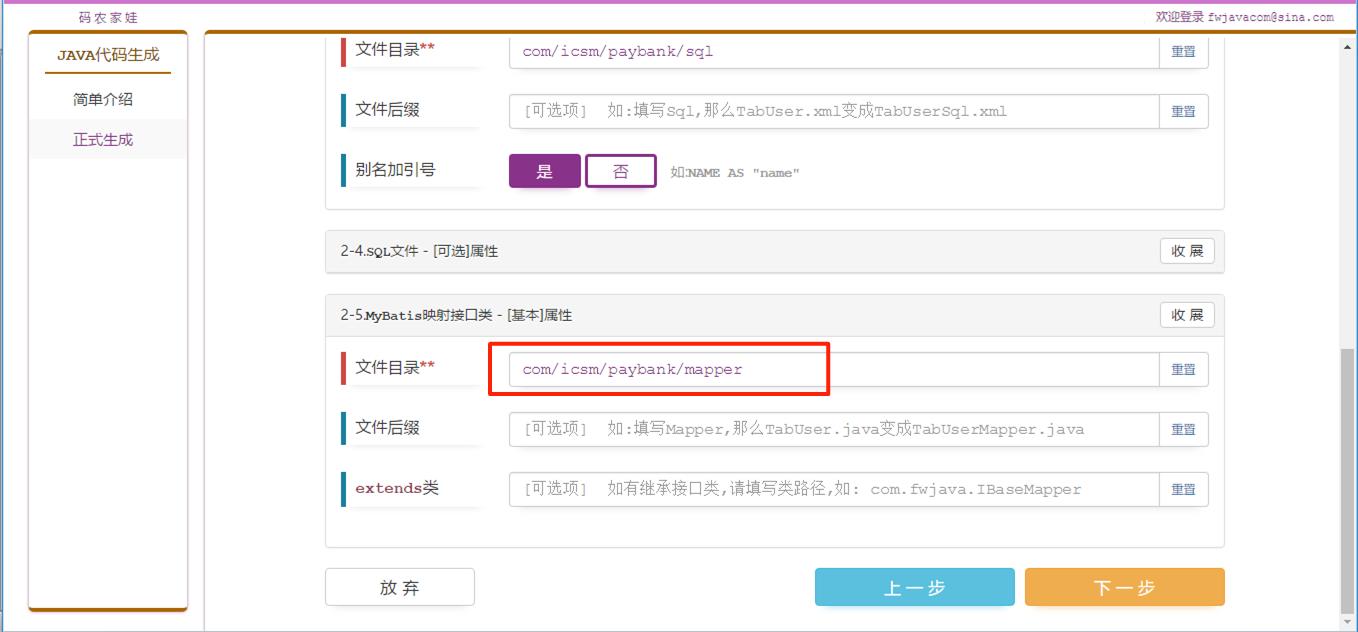Click the 放弃 button to abandon

399,587
